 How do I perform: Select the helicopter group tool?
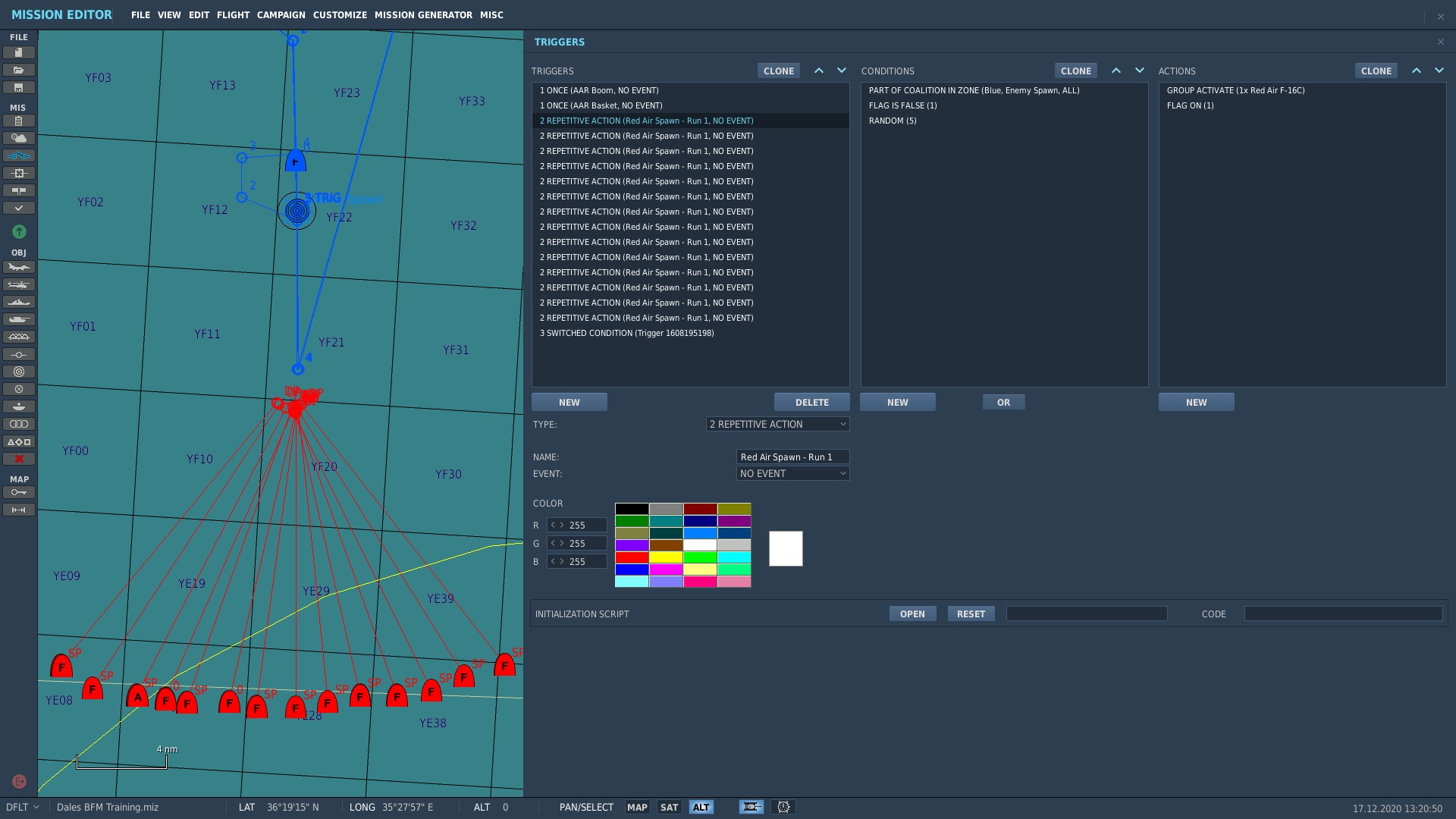pyautogui.click(x=19, y=284)
